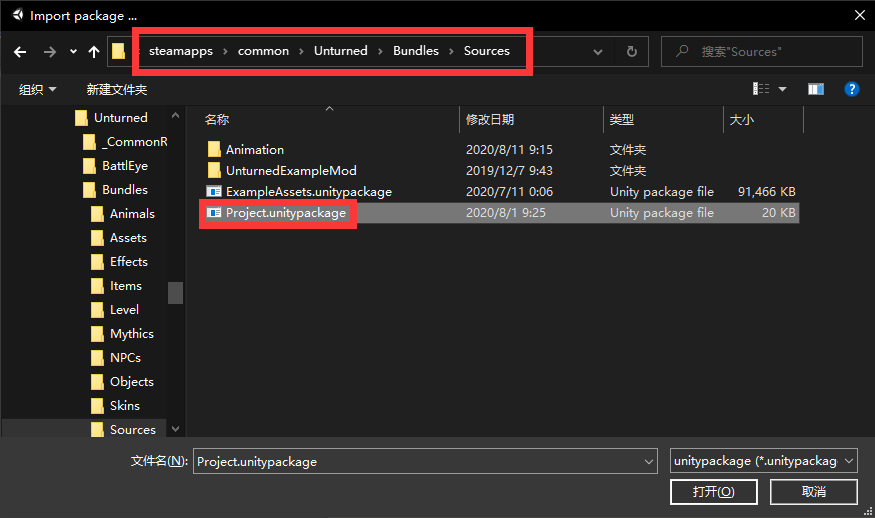875x518 pixels.
Task: Go forward with the right arrow button
Action: pos(50,52)
